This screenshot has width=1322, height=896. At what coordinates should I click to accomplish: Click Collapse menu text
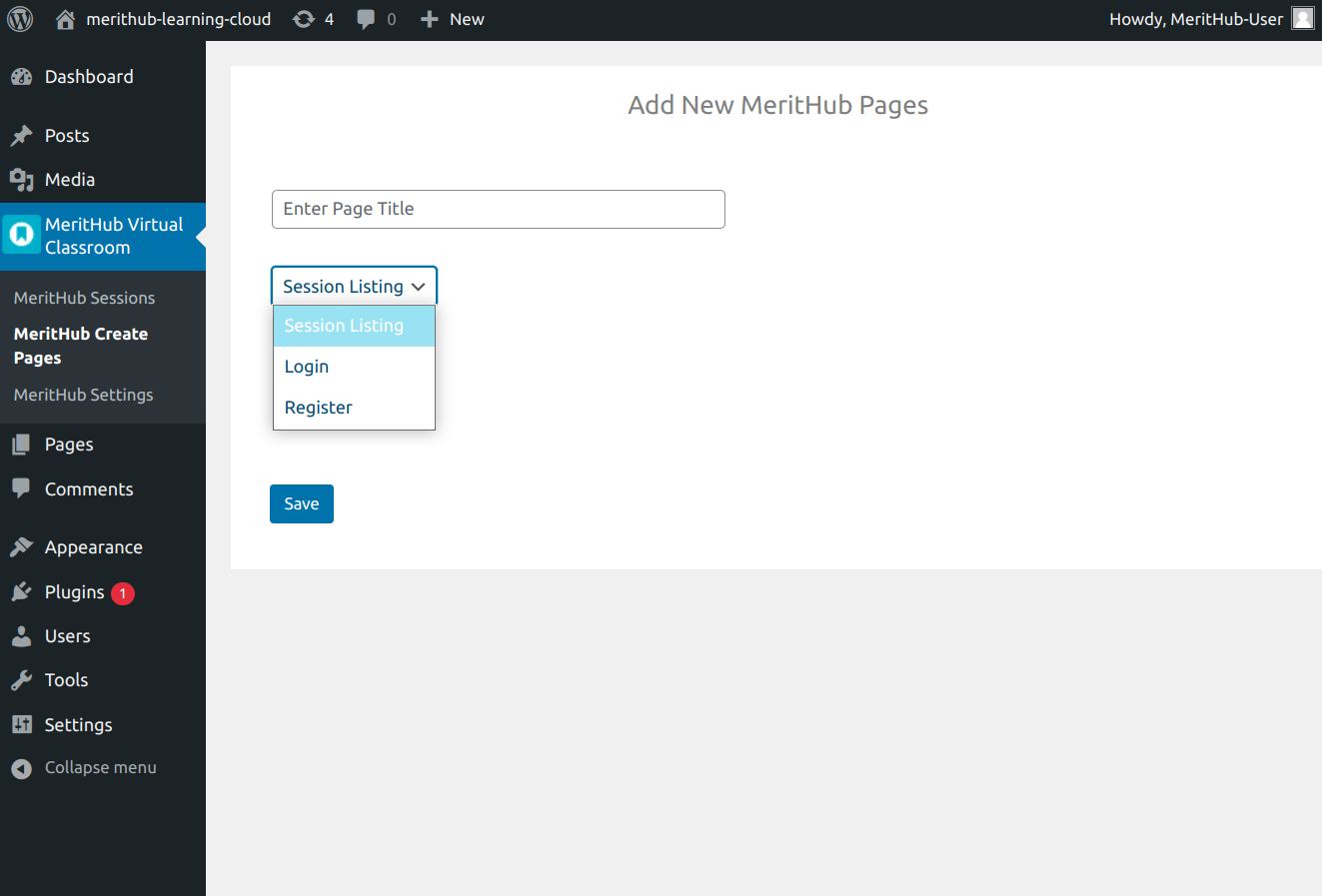point(101,768)
